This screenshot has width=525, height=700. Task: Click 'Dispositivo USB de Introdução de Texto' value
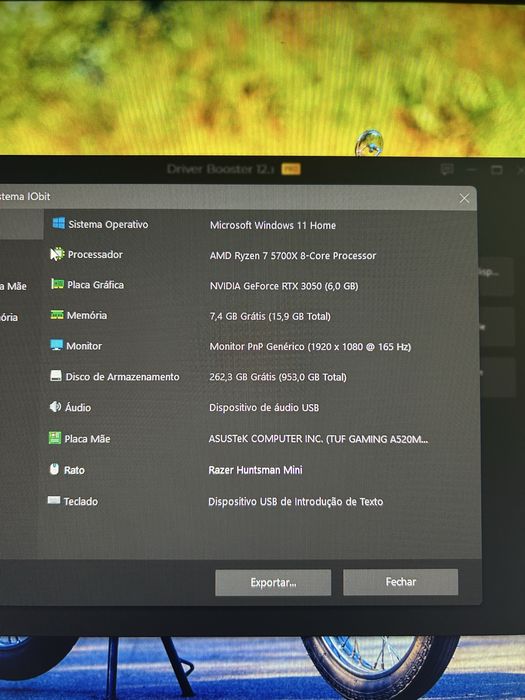pyautogui.click(x=296, y=502)
